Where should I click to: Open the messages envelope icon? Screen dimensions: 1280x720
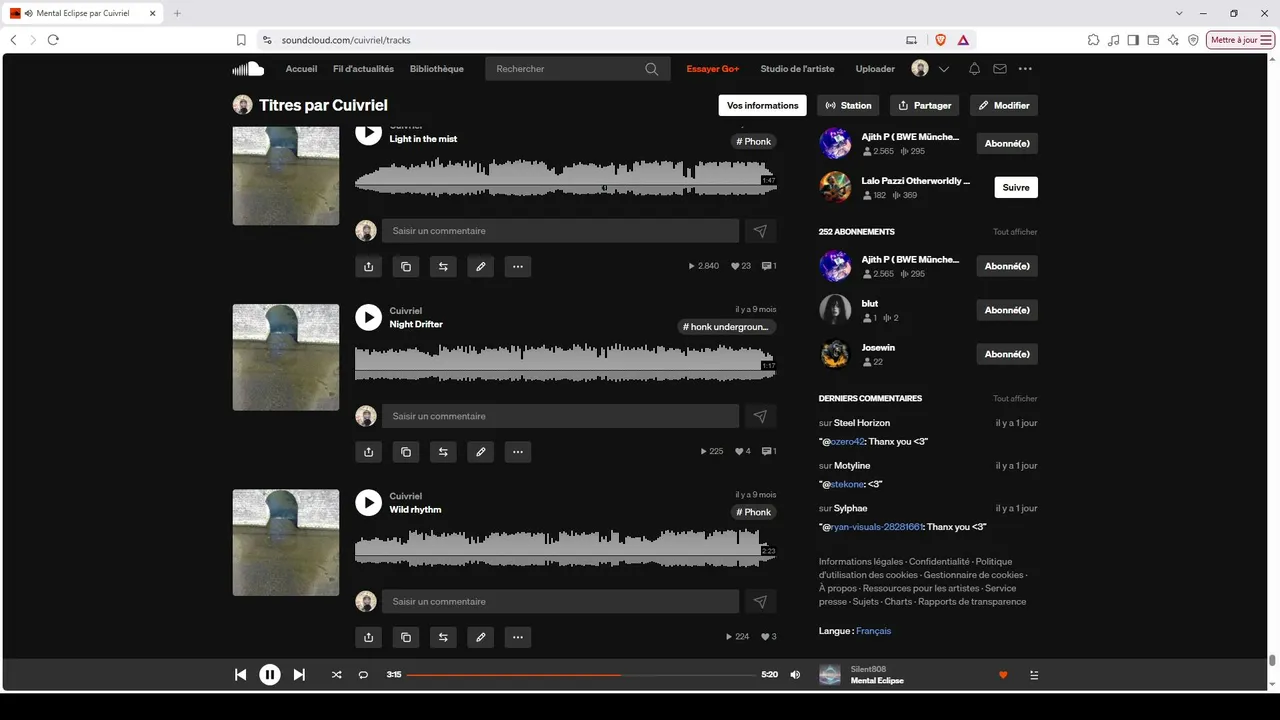tap(999, 69)
